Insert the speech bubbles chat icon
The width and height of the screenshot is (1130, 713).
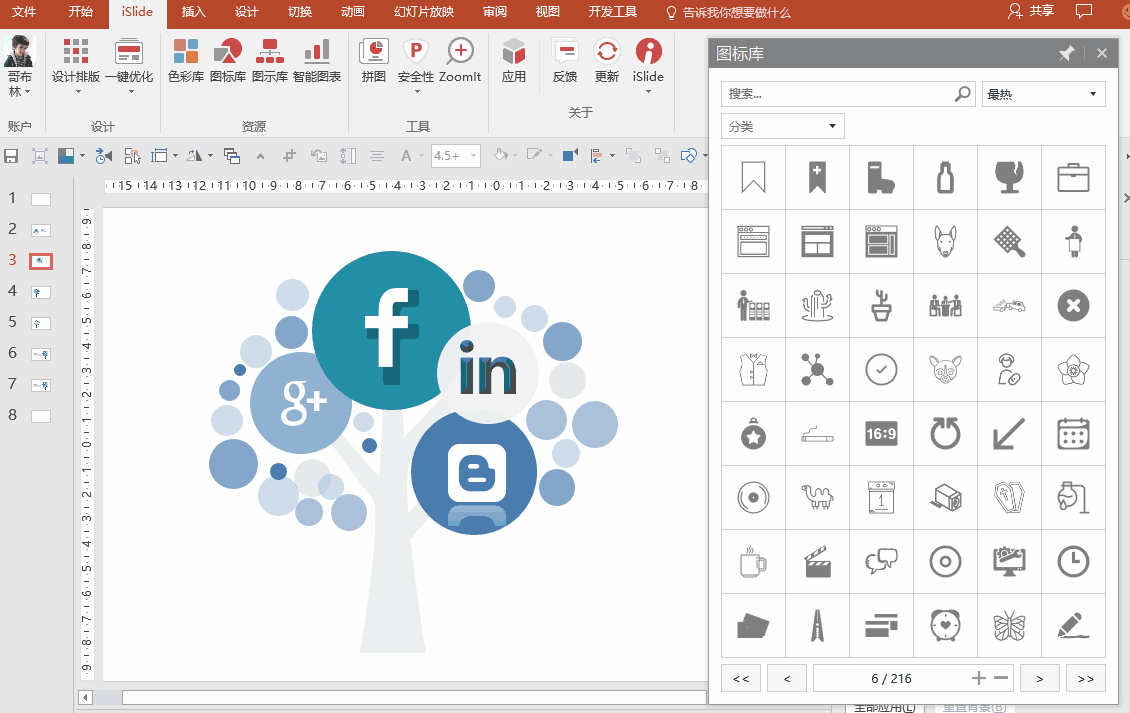click(881, 562)
